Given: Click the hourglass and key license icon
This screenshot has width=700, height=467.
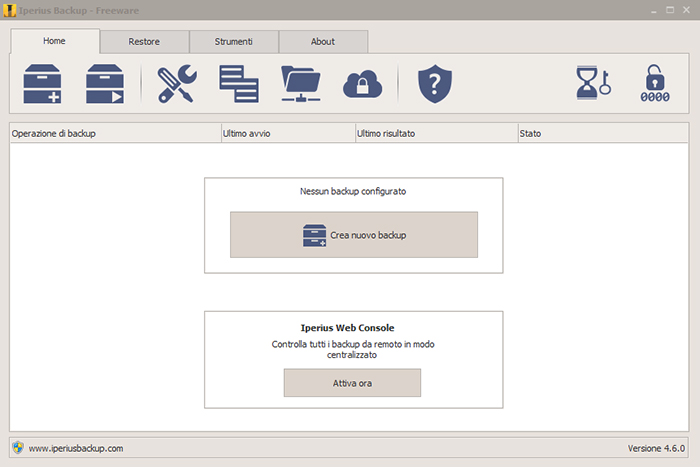Looking at the screenshot, I should (x=593, y=83).
